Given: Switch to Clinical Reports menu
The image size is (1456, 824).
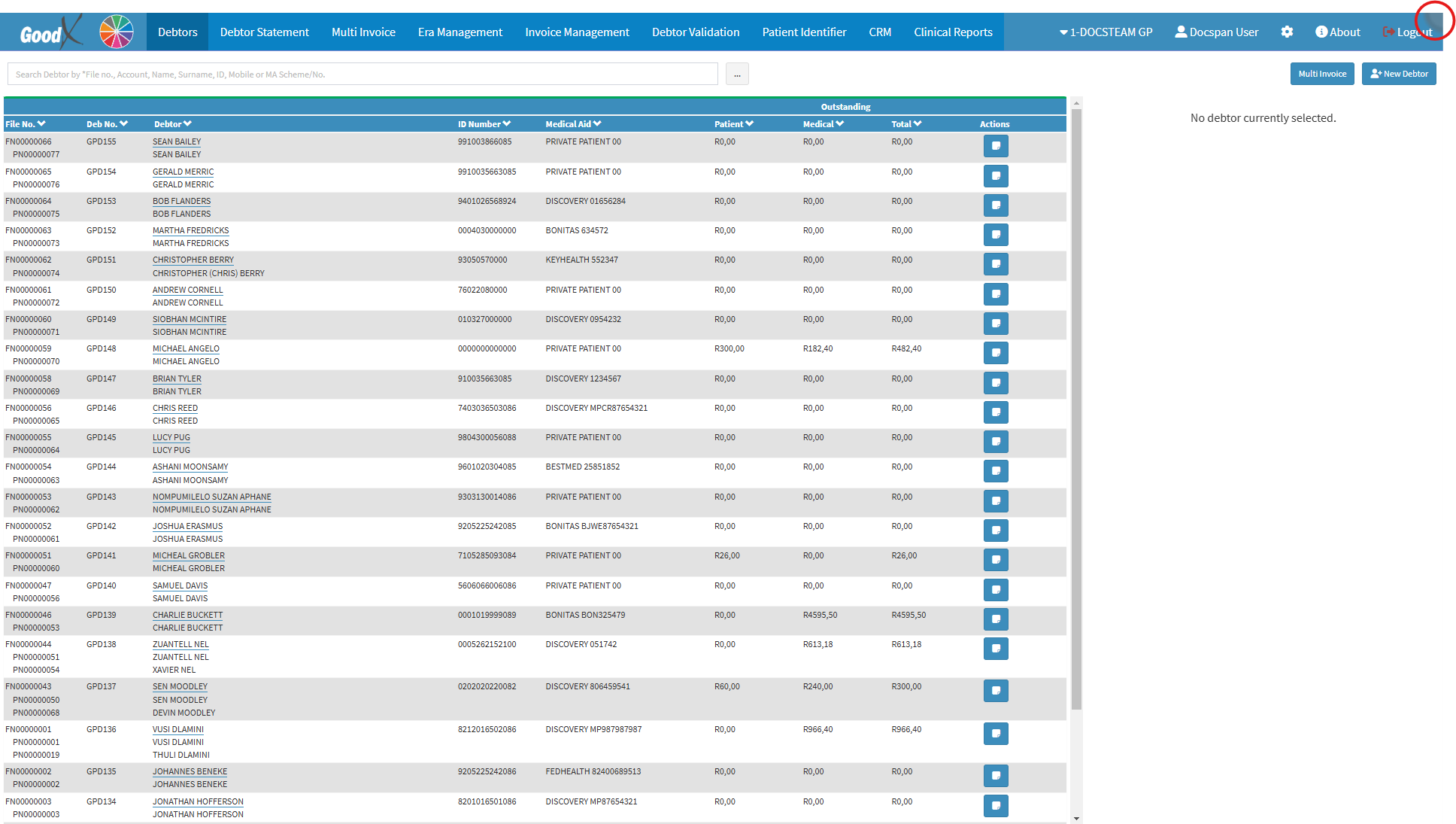Looking at the screenshot, I should 953,32.
